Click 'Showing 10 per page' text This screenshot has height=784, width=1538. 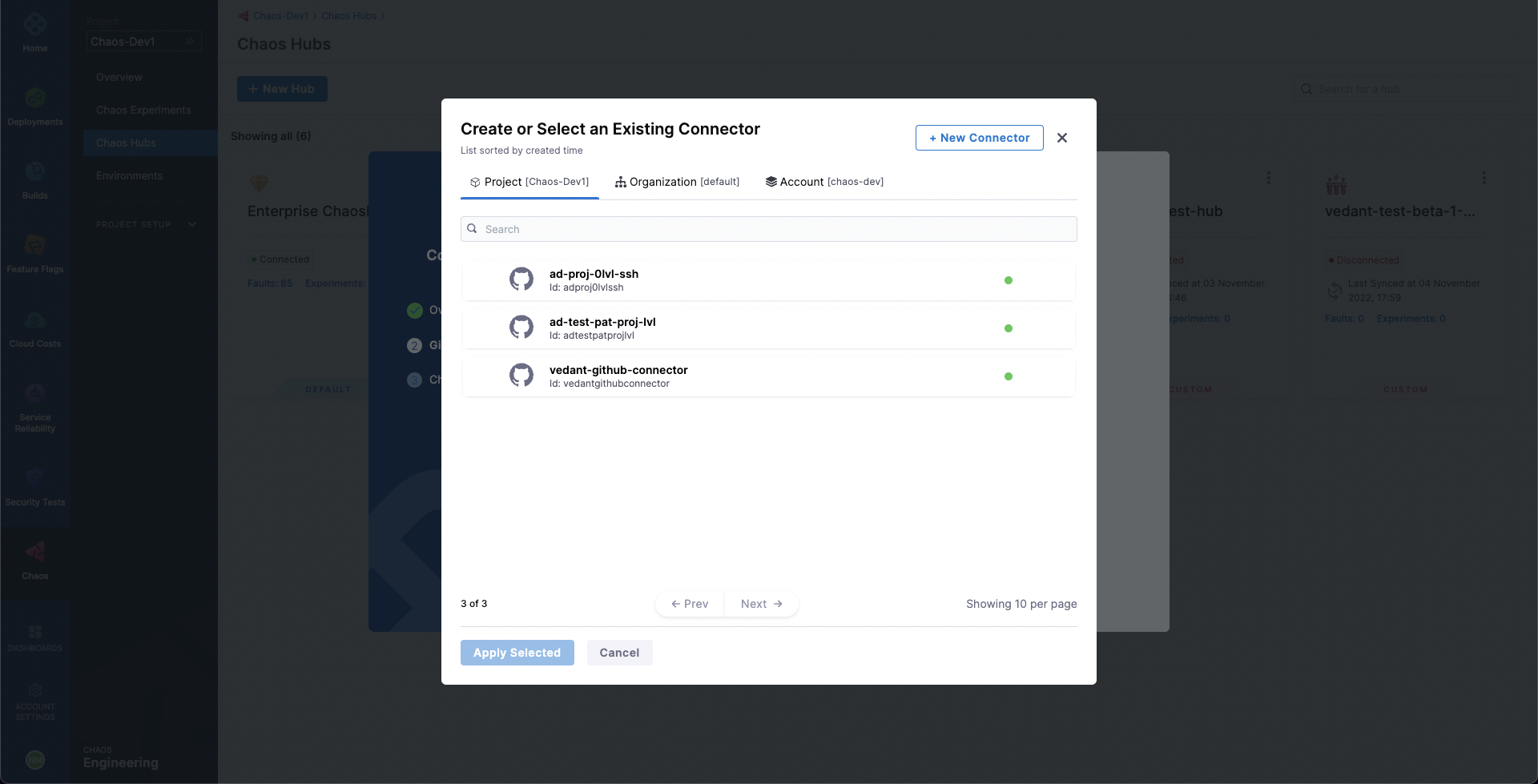1021,604
